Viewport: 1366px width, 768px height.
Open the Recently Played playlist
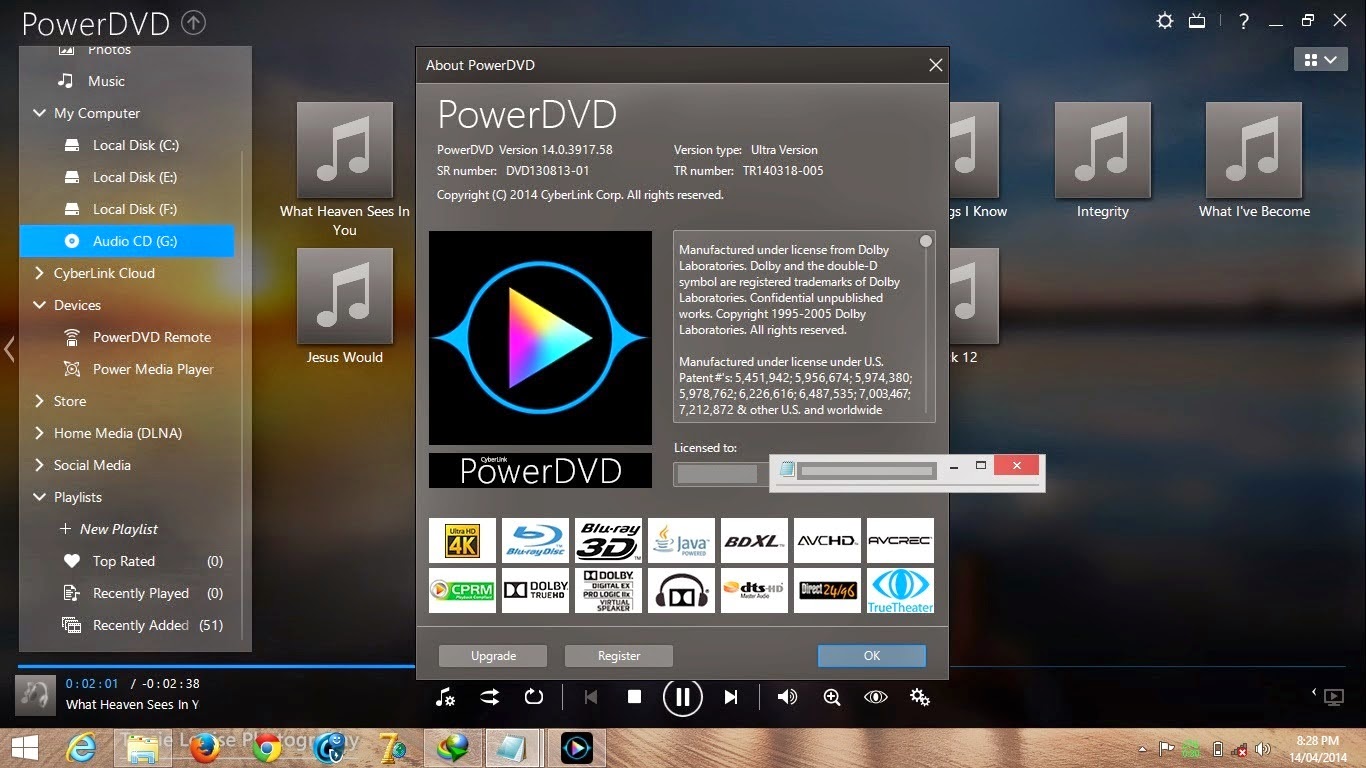point(140,593)
